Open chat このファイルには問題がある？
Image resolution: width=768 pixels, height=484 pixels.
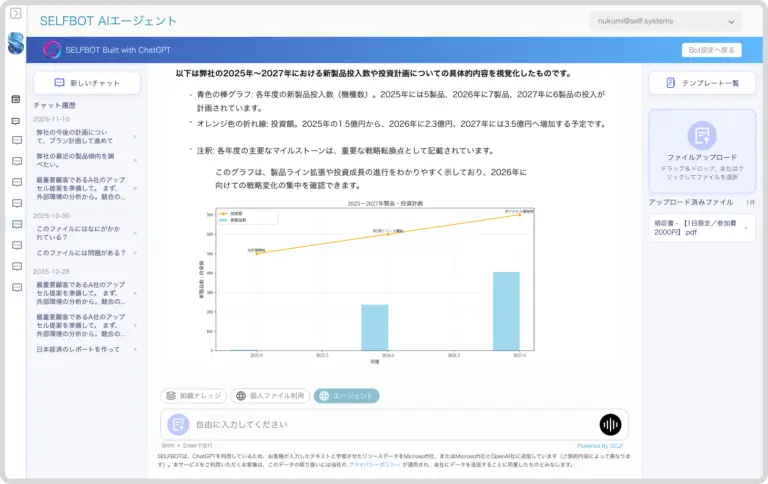(x=81, y=253)
